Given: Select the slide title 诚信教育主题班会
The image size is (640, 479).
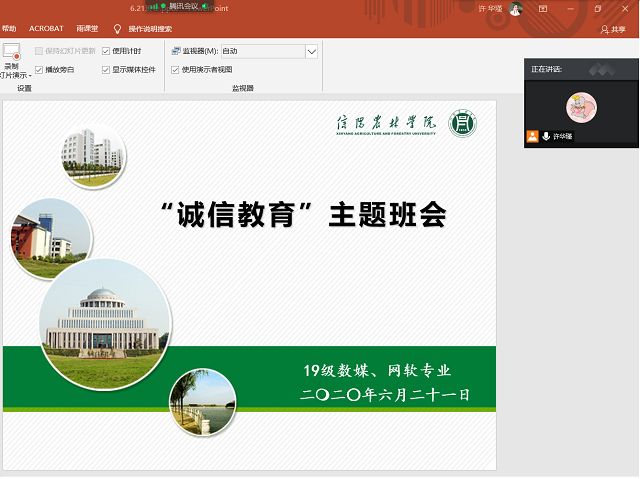Looking at the screenshot, I should (303, 214).
